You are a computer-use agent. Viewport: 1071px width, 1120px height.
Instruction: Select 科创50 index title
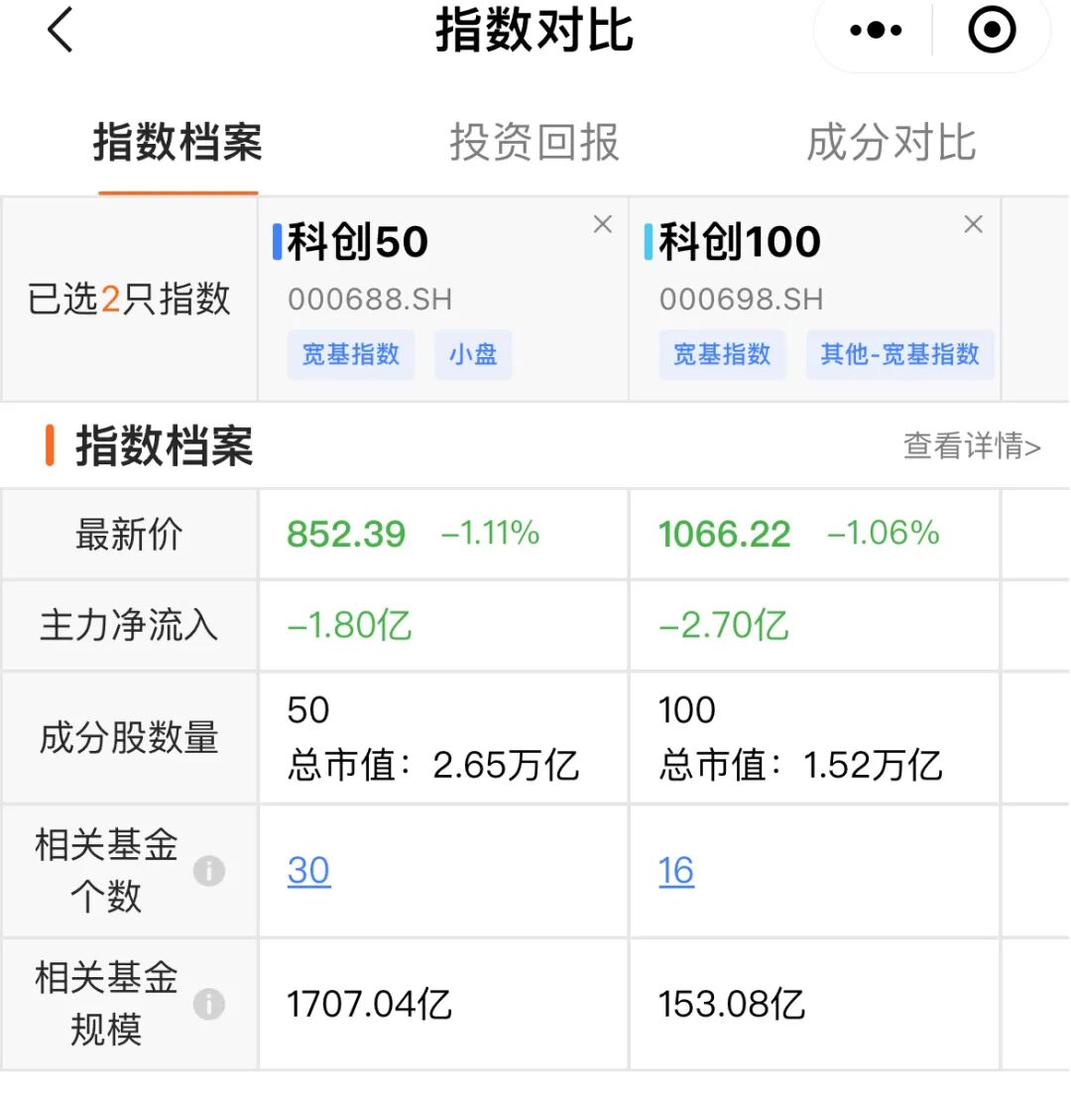358,241
